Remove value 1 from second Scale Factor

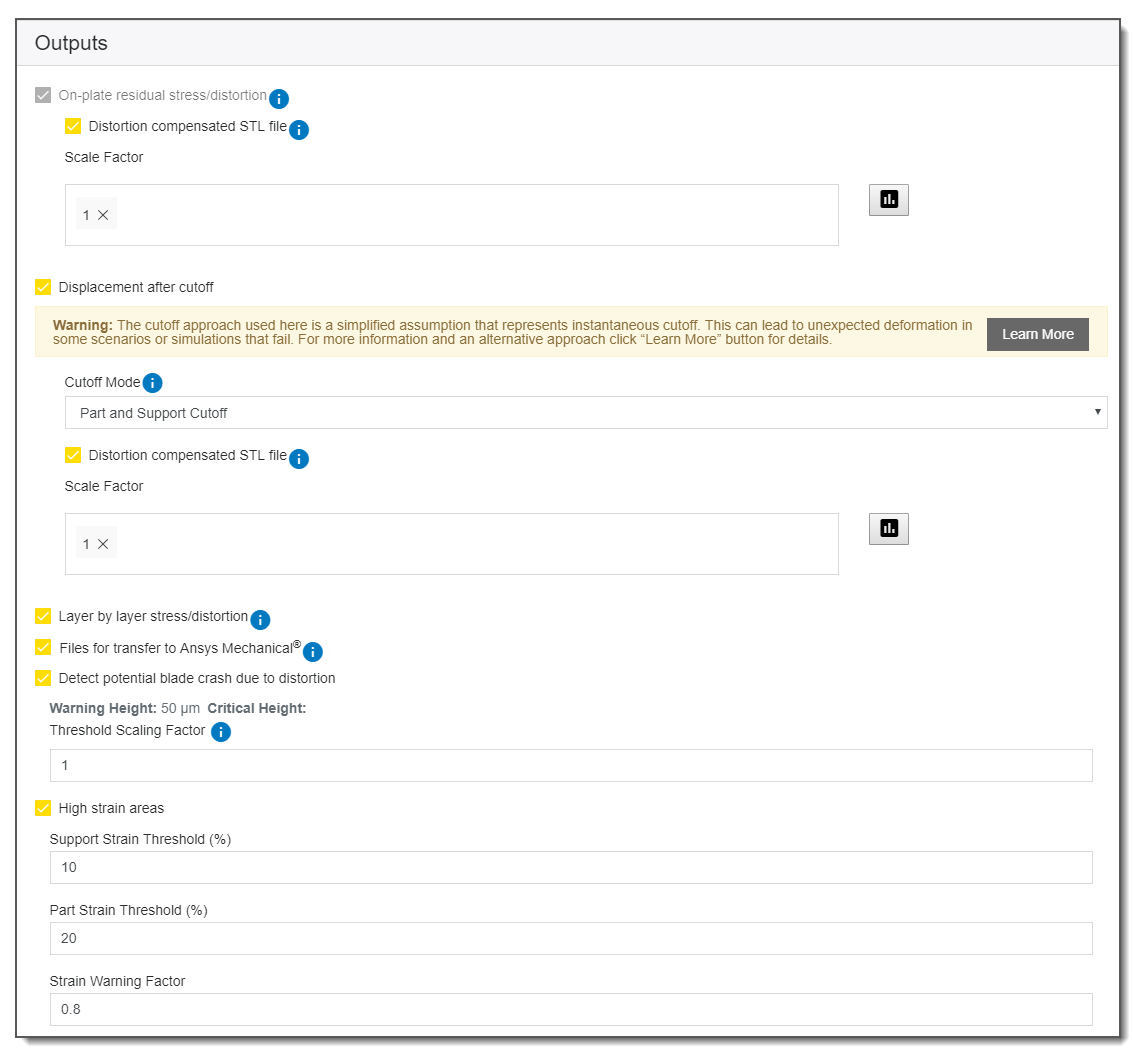click(103, 544)
